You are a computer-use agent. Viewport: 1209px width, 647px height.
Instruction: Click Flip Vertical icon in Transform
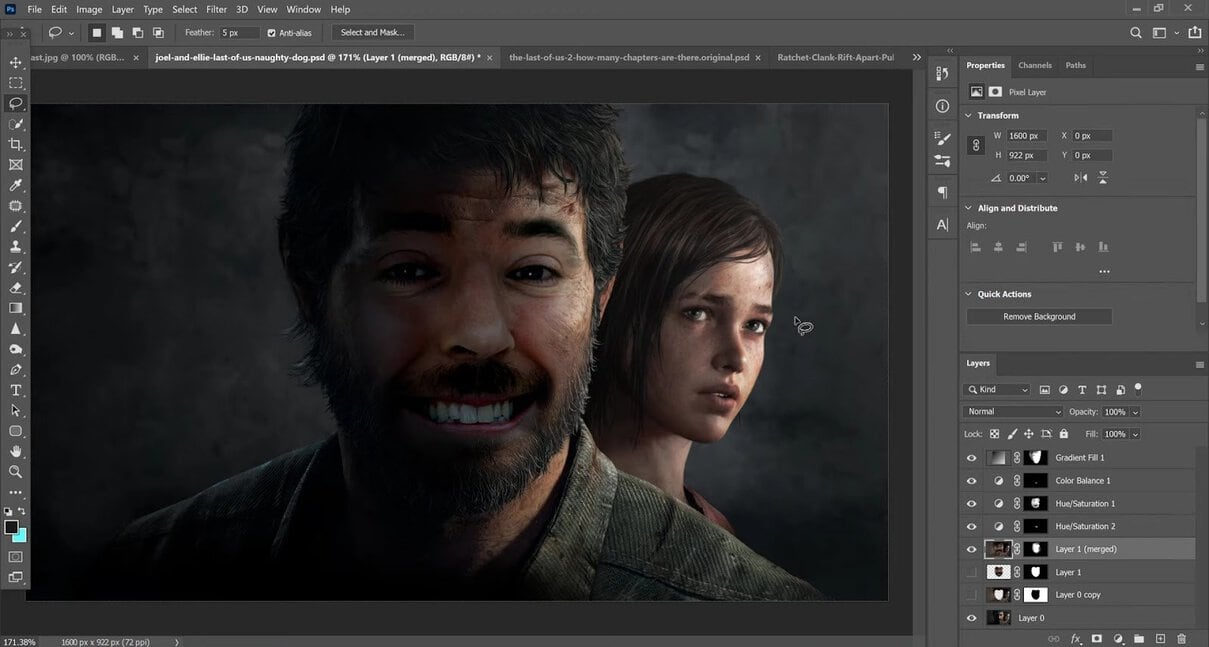pyautogui.click(x=1103, y=178)
